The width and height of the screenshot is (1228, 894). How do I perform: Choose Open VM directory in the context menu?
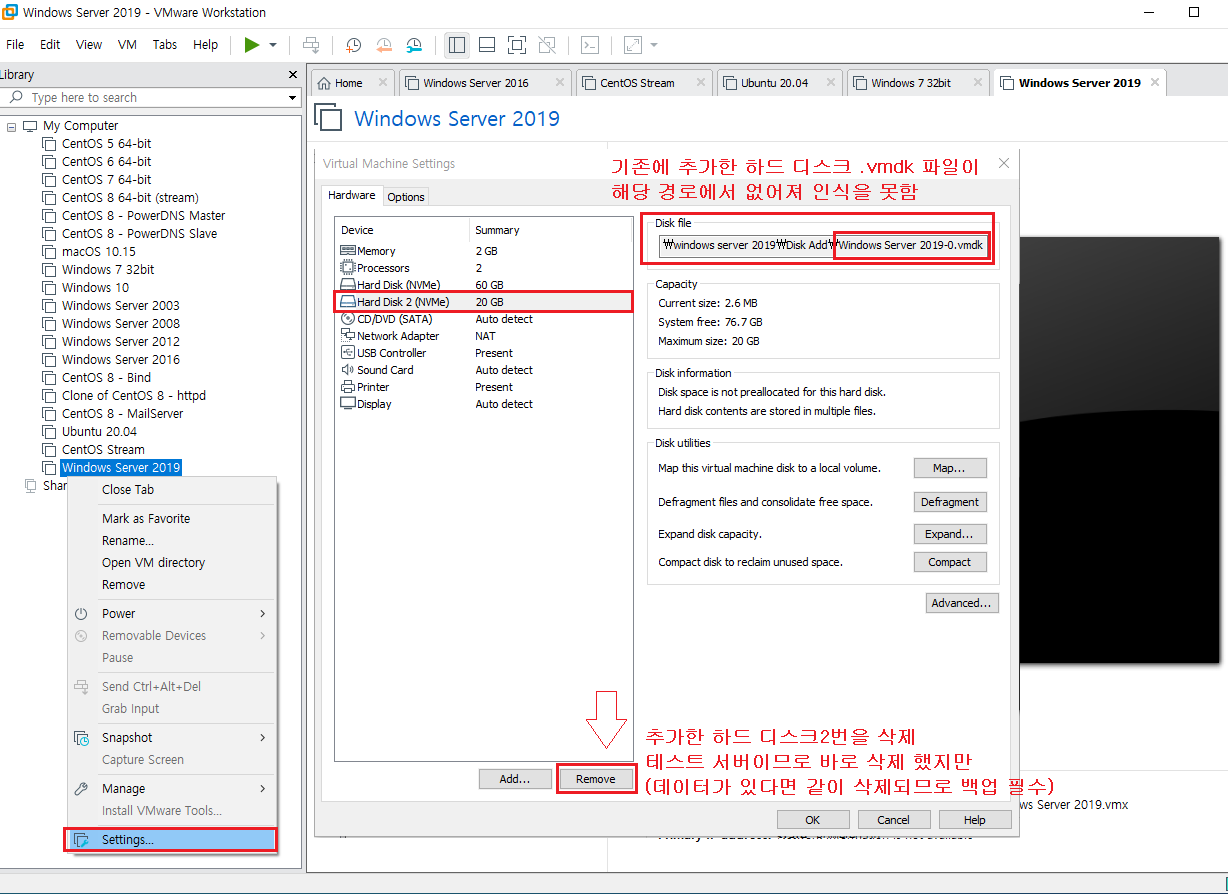(x=171, y=563)
